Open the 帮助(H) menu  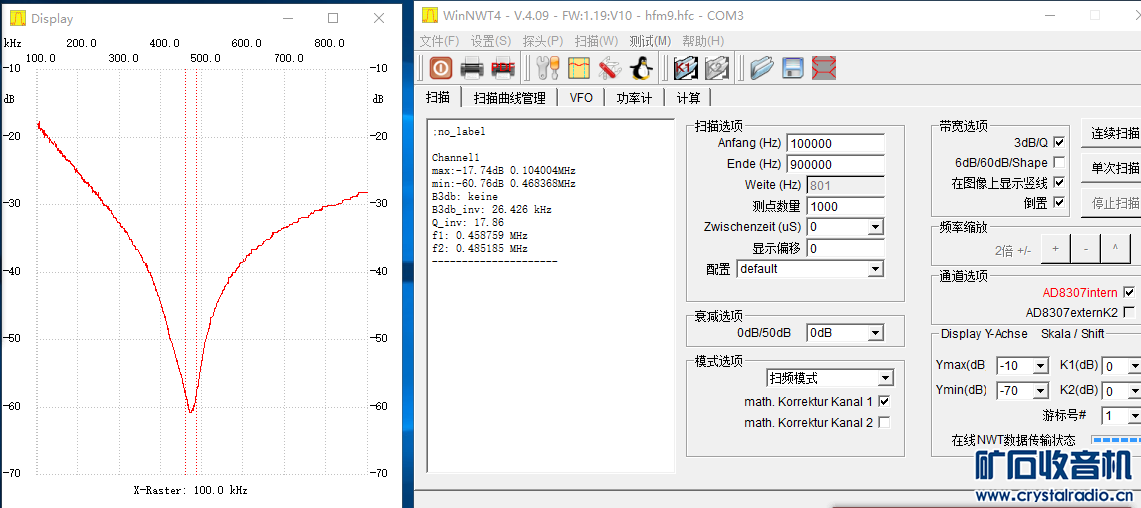coord(703,41)
